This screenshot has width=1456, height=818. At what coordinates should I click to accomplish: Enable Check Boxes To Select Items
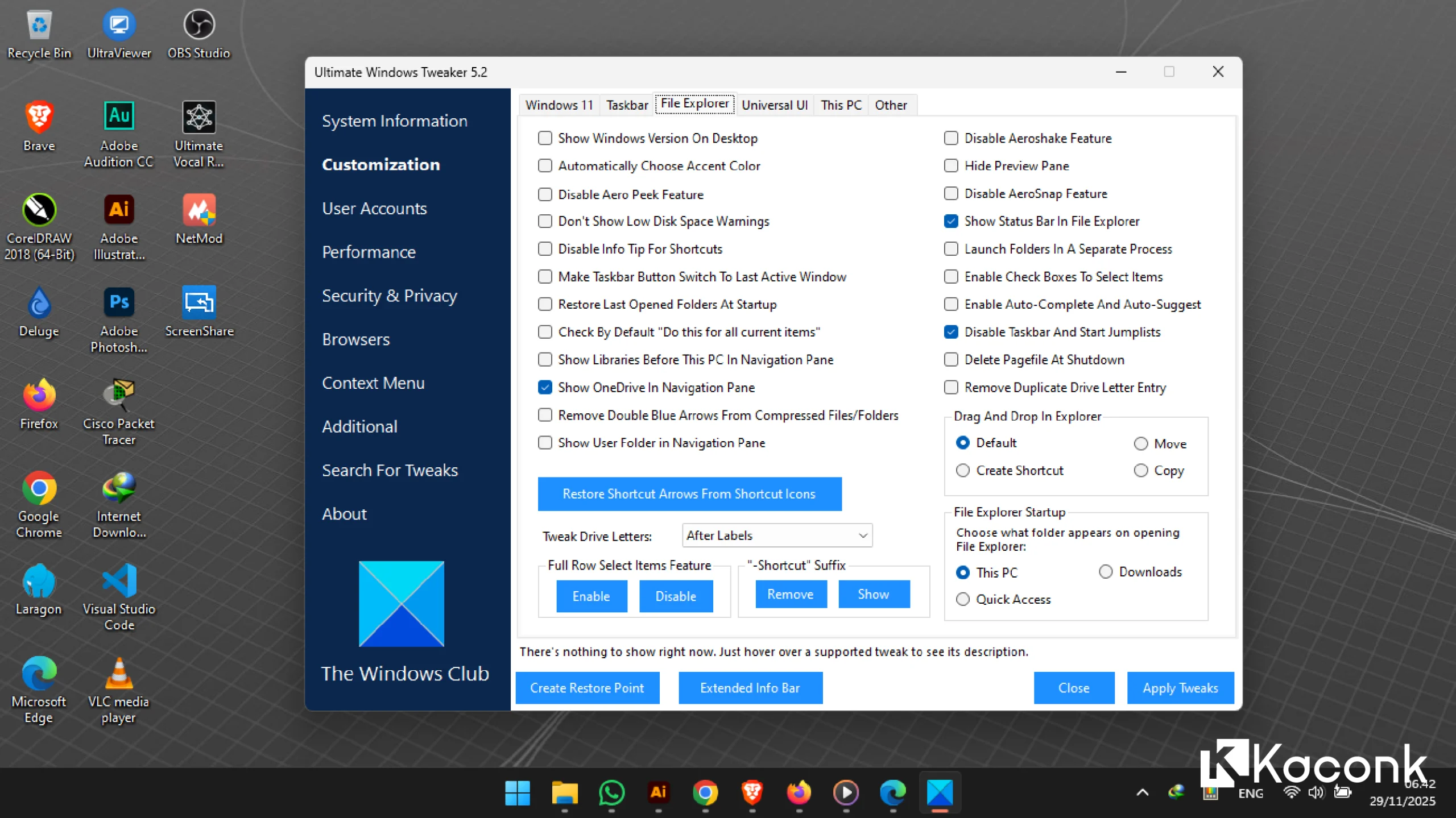point(951,276)
